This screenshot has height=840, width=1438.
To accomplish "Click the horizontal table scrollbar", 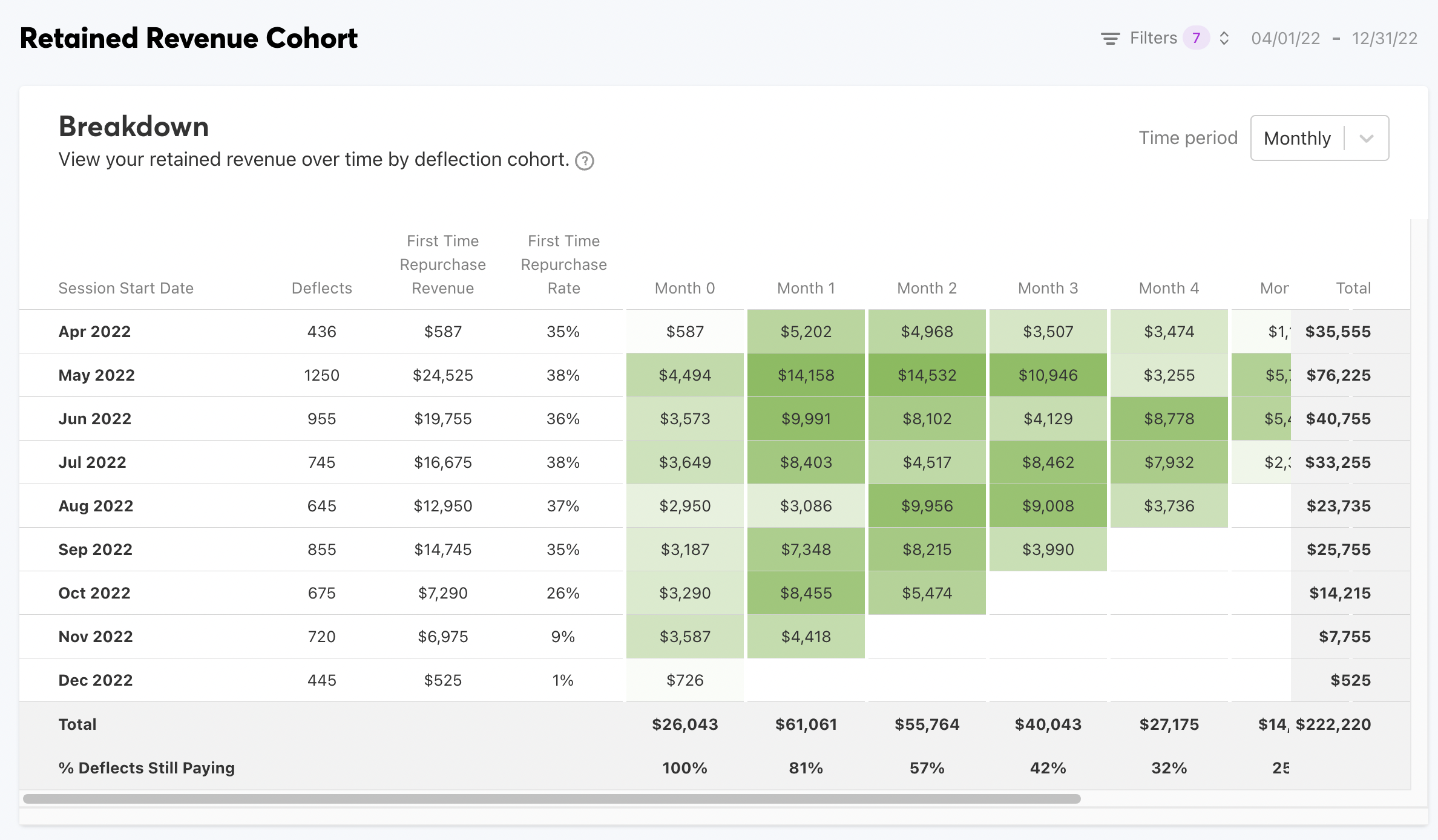I will pyautogui.click(x=551, y=799).
